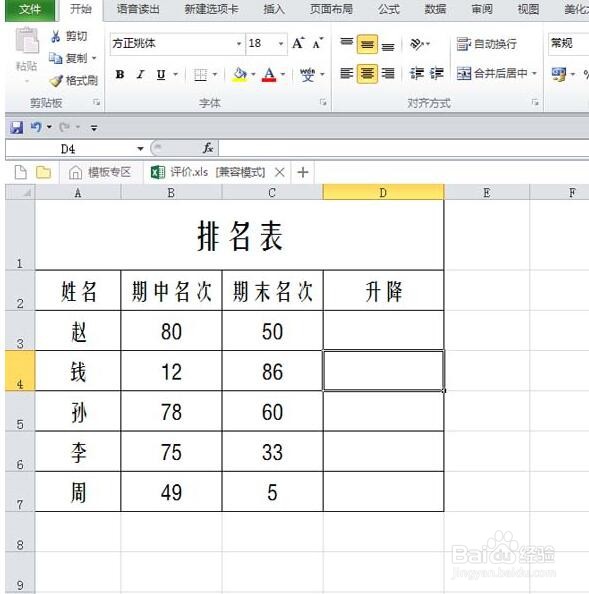Image resolution: width=589 pixels, height=594 pixels.
Task: Expand the font color dropdown arrow
Action: pyautogui.click(x=283, y=74)
